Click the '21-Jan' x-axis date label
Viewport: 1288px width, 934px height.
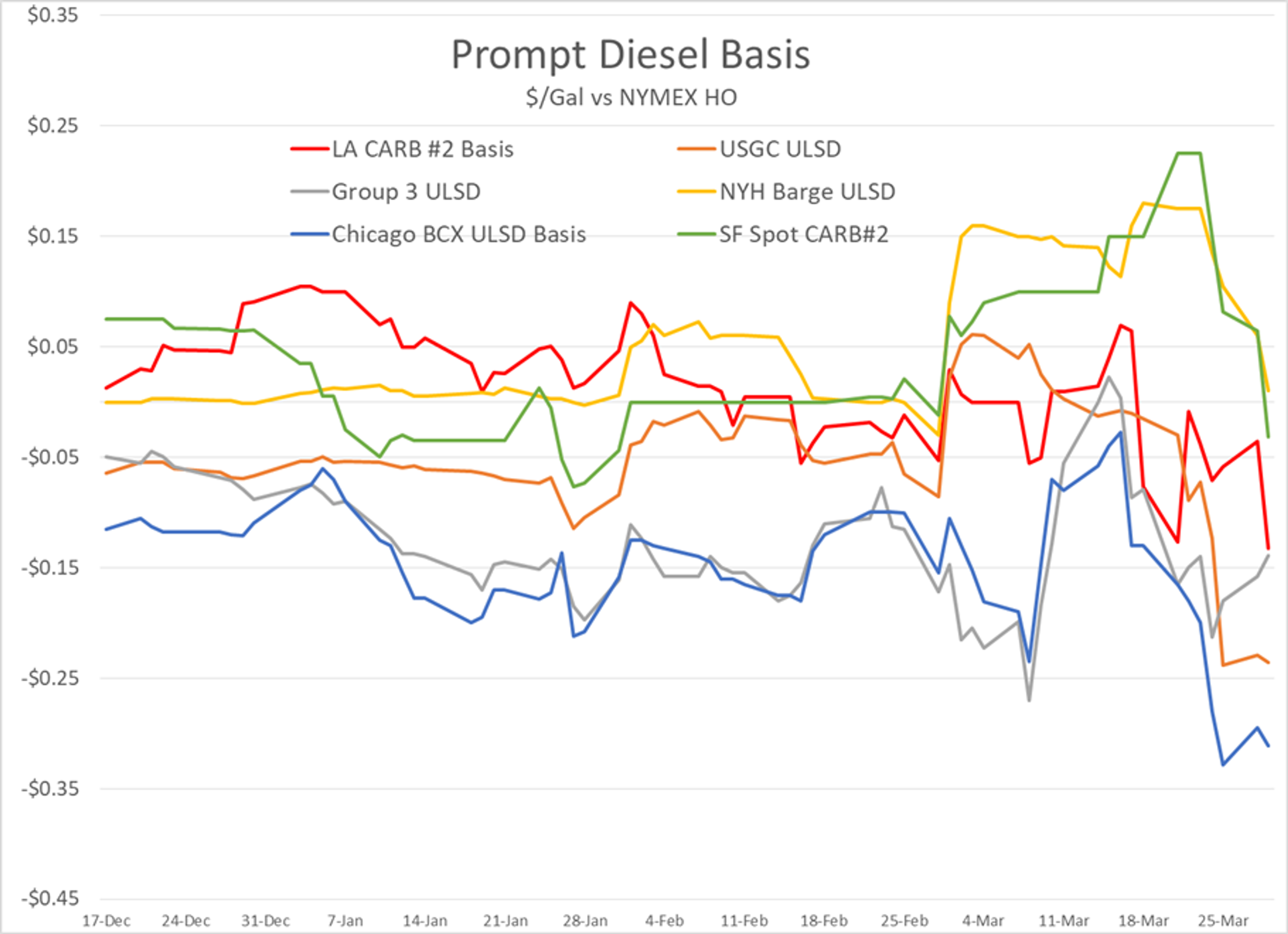click(505, 920)
